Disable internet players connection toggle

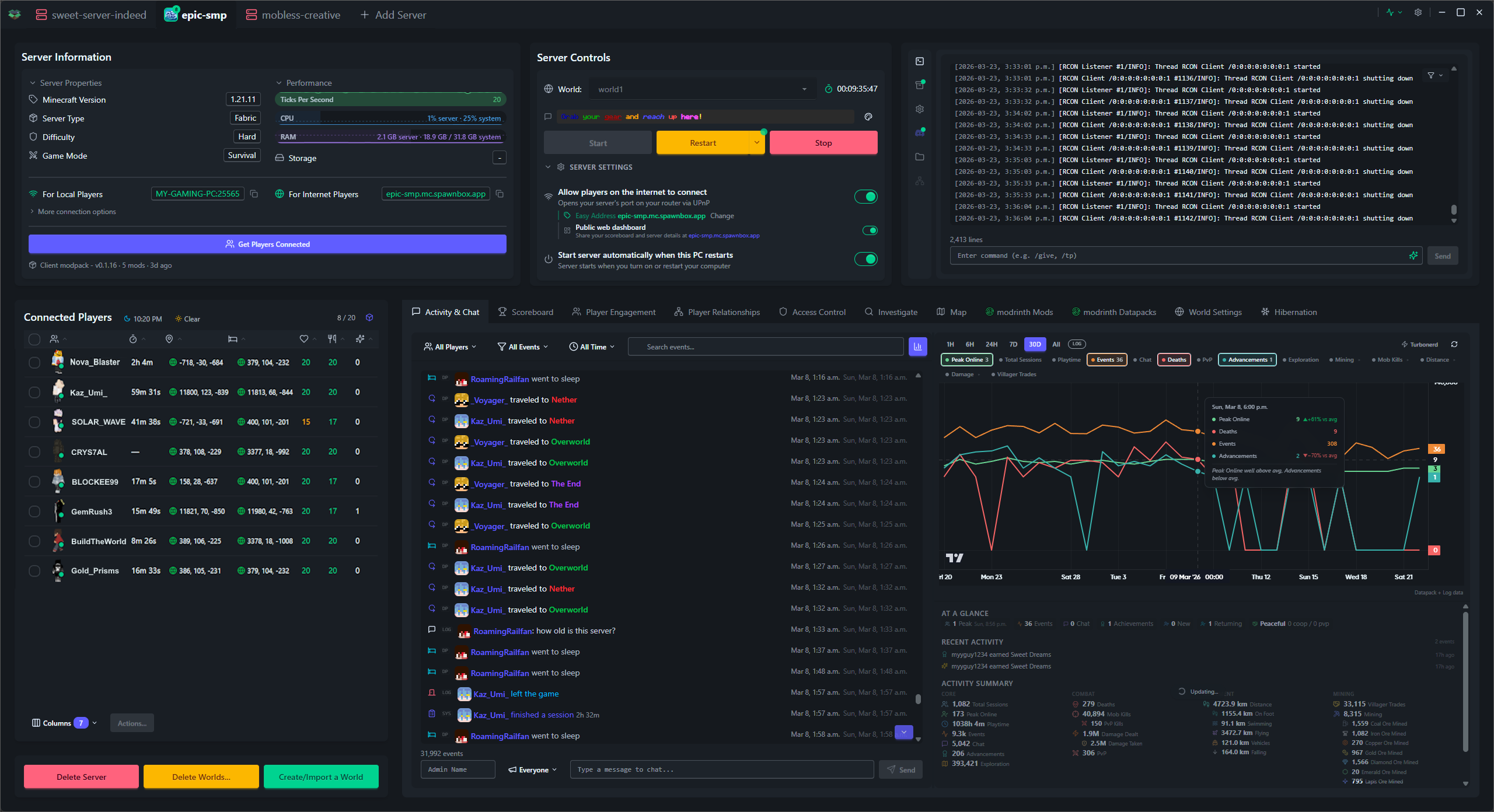click(x=866, y=197)
